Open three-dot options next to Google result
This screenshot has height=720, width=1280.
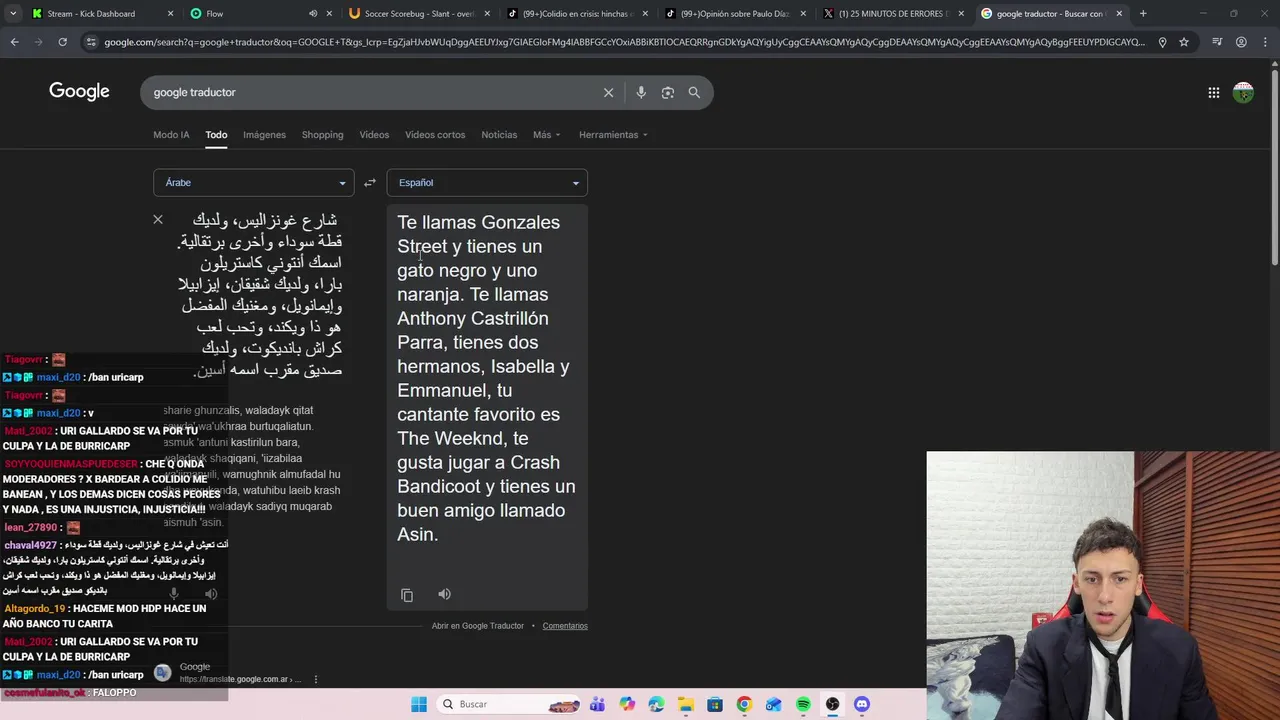point(316,679)
